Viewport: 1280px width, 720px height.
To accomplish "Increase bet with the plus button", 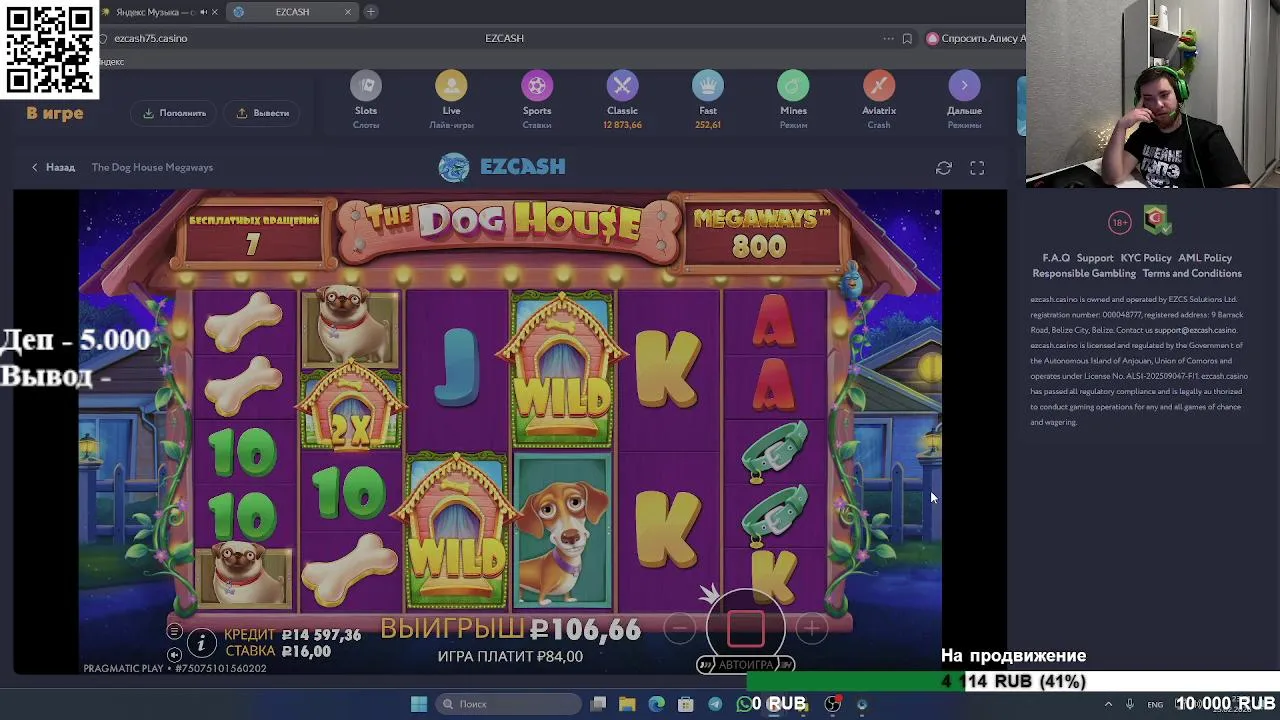I will click(x=812, y=628).
